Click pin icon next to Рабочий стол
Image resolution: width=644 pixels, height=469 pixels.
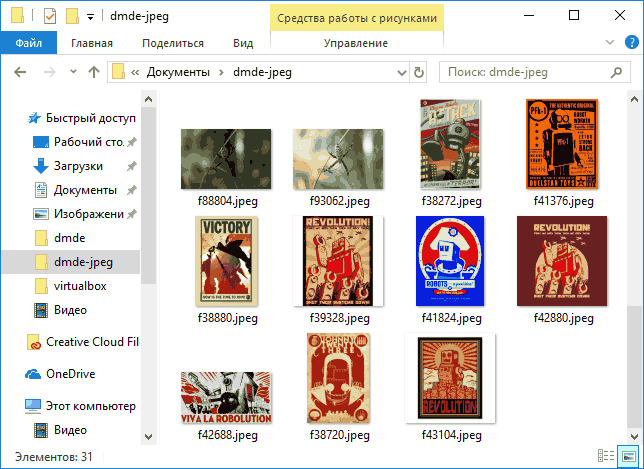pos(131,143)
